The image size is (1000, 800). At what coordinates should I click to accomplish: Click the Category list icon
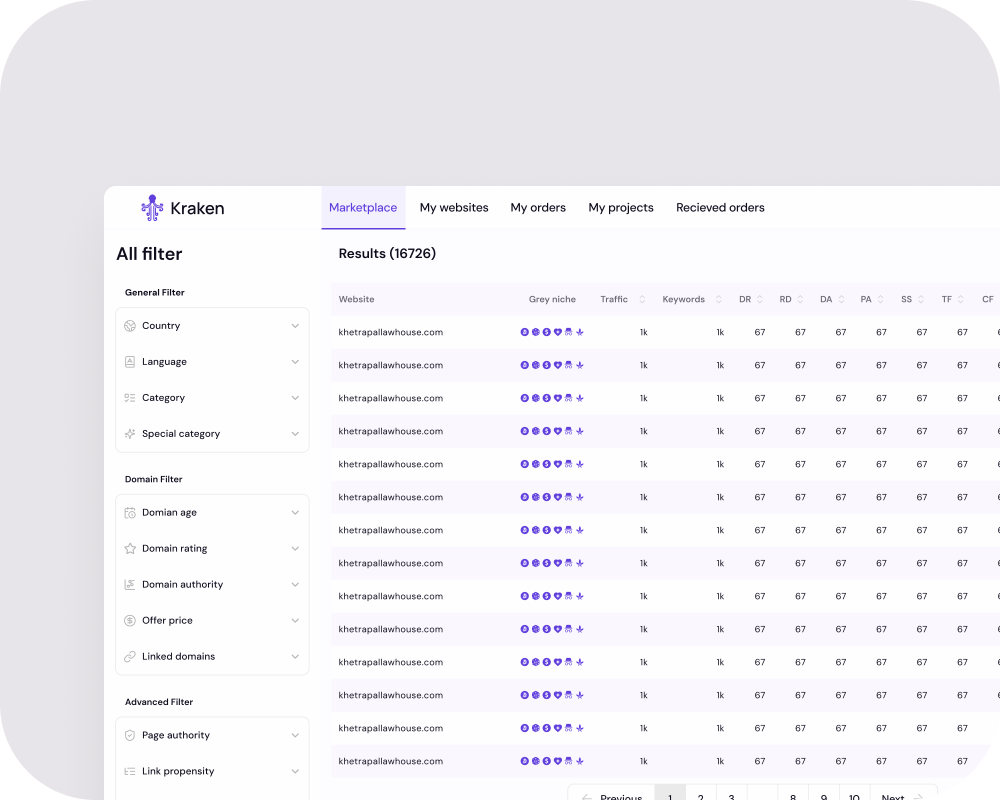click(x=130, y=397)
